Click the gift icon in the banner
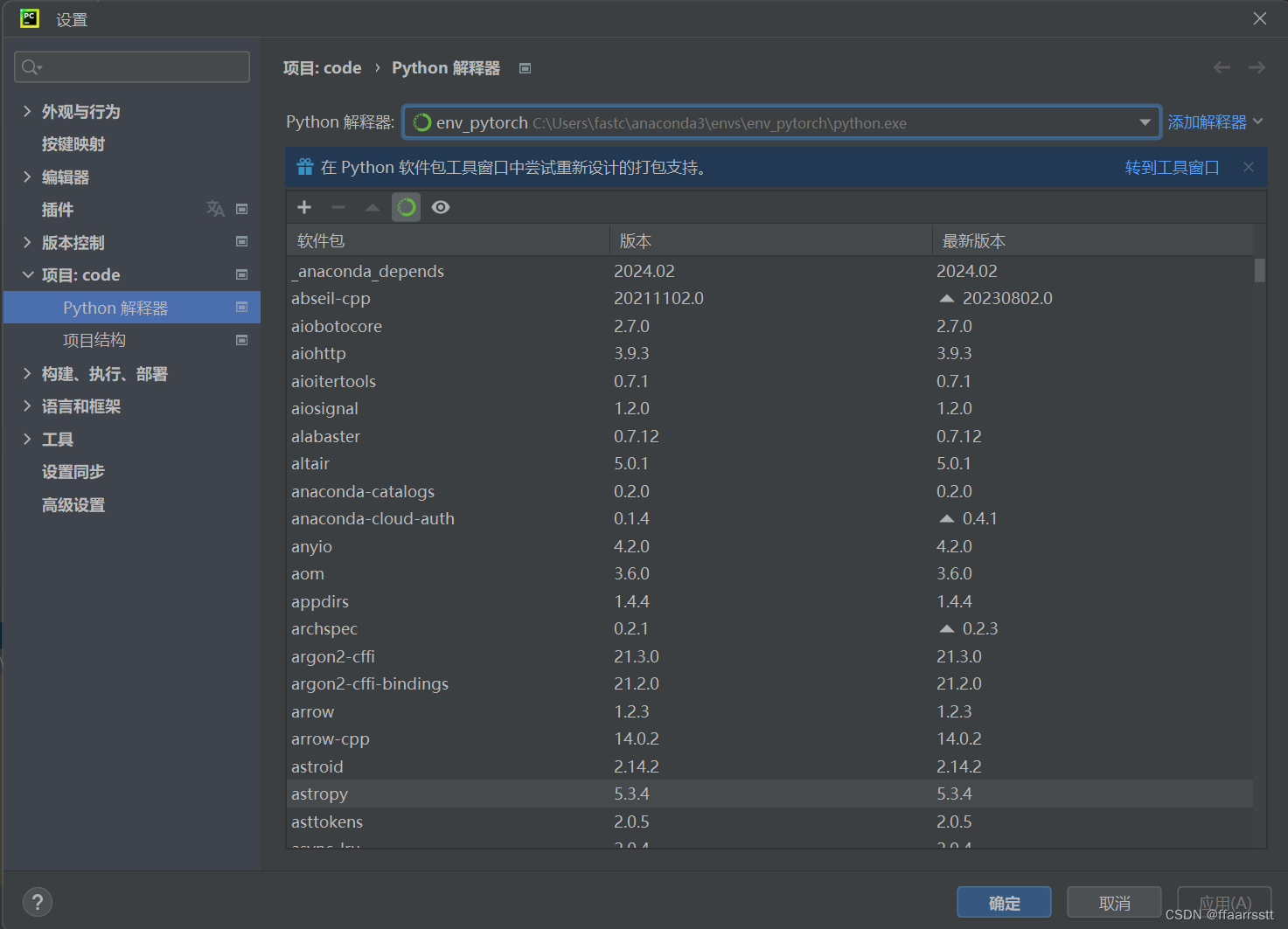Screen dimensions: 1288x929 pos(305,167)
